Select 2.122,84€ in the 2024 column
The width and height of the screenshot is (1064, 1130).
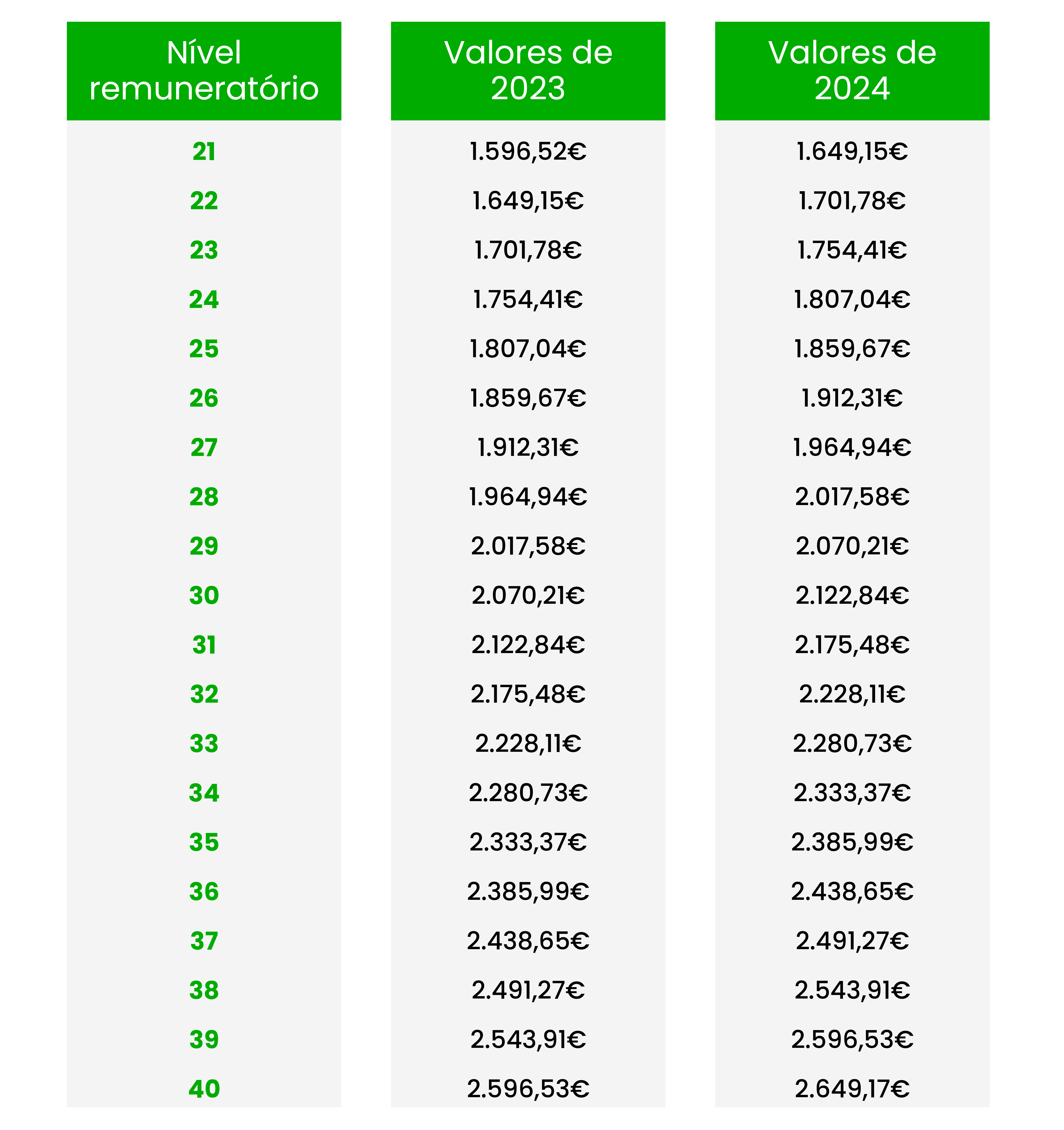pyautogui.click(x=852, y=596)
